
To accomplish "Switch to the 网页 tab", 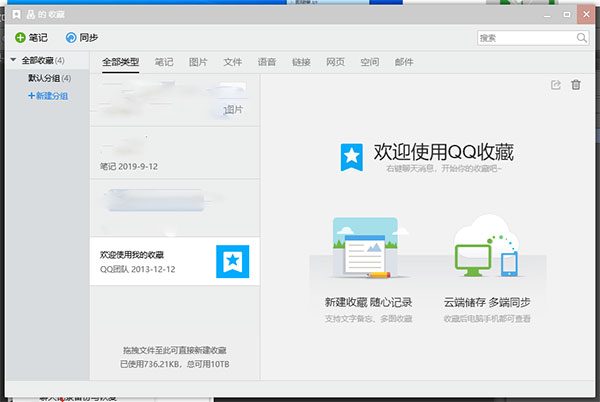I will (335, 62).
